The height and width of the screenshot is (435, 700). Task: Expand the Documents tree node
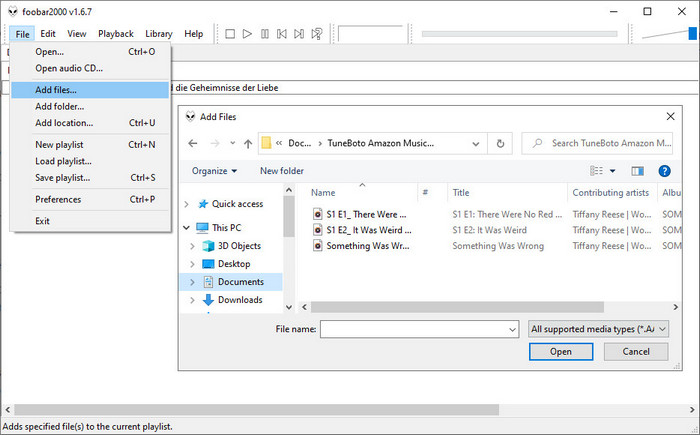(192, 282)
